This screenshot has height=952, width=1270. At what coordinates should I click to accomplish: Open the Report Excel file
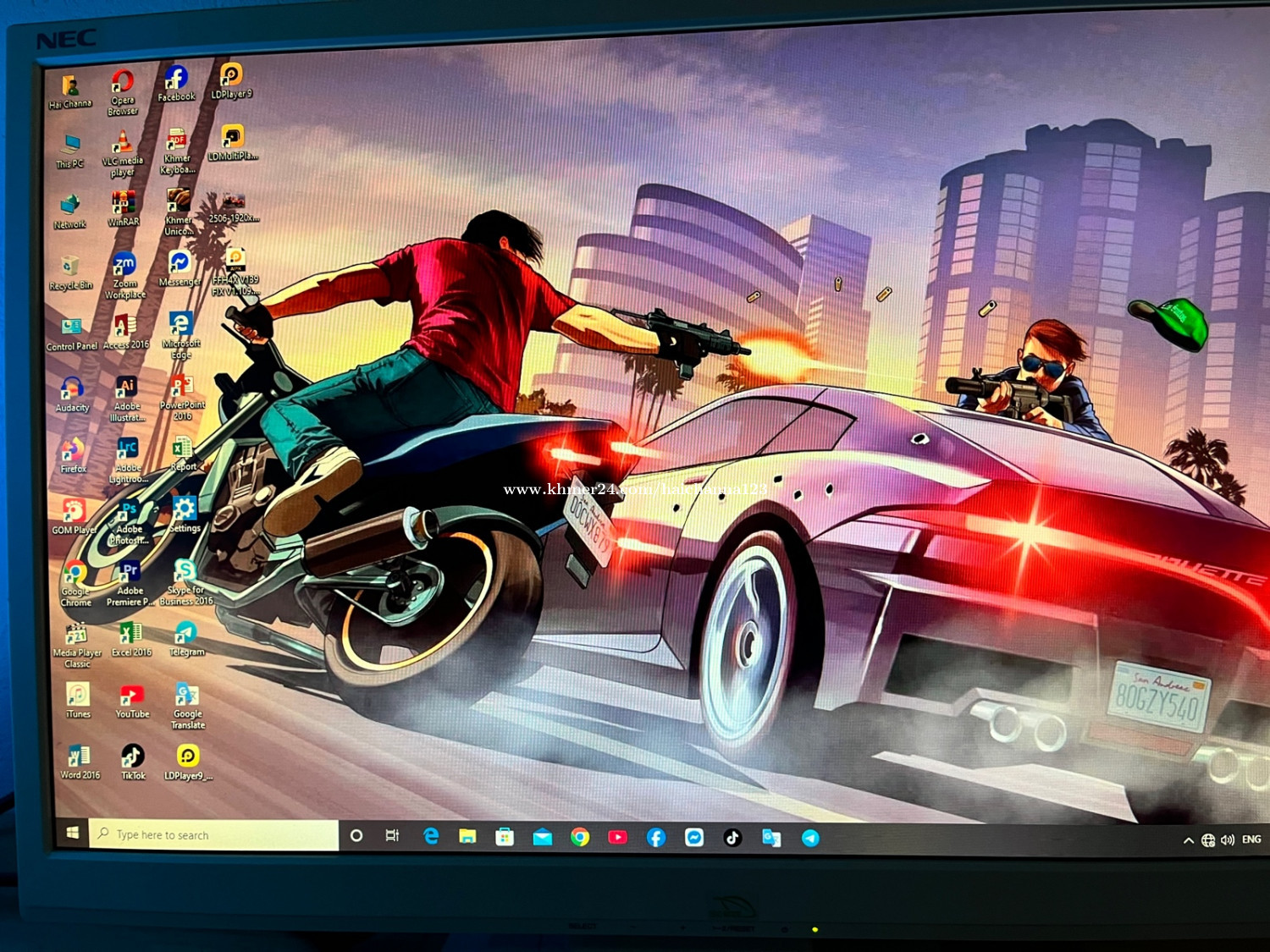(x=183, y=455)
